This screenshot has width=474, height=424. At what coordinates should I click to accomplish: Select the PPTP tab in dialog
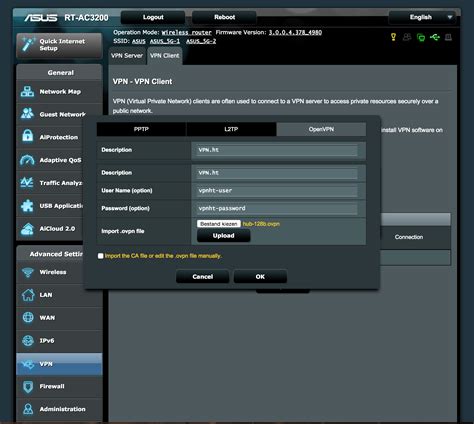tap(141, 129)
